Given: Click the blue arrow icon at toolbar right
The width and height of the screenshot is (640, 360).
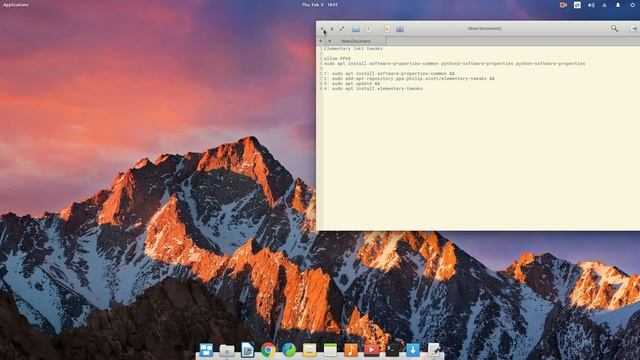Looking at the screenshot, I should tap(634, 29).
